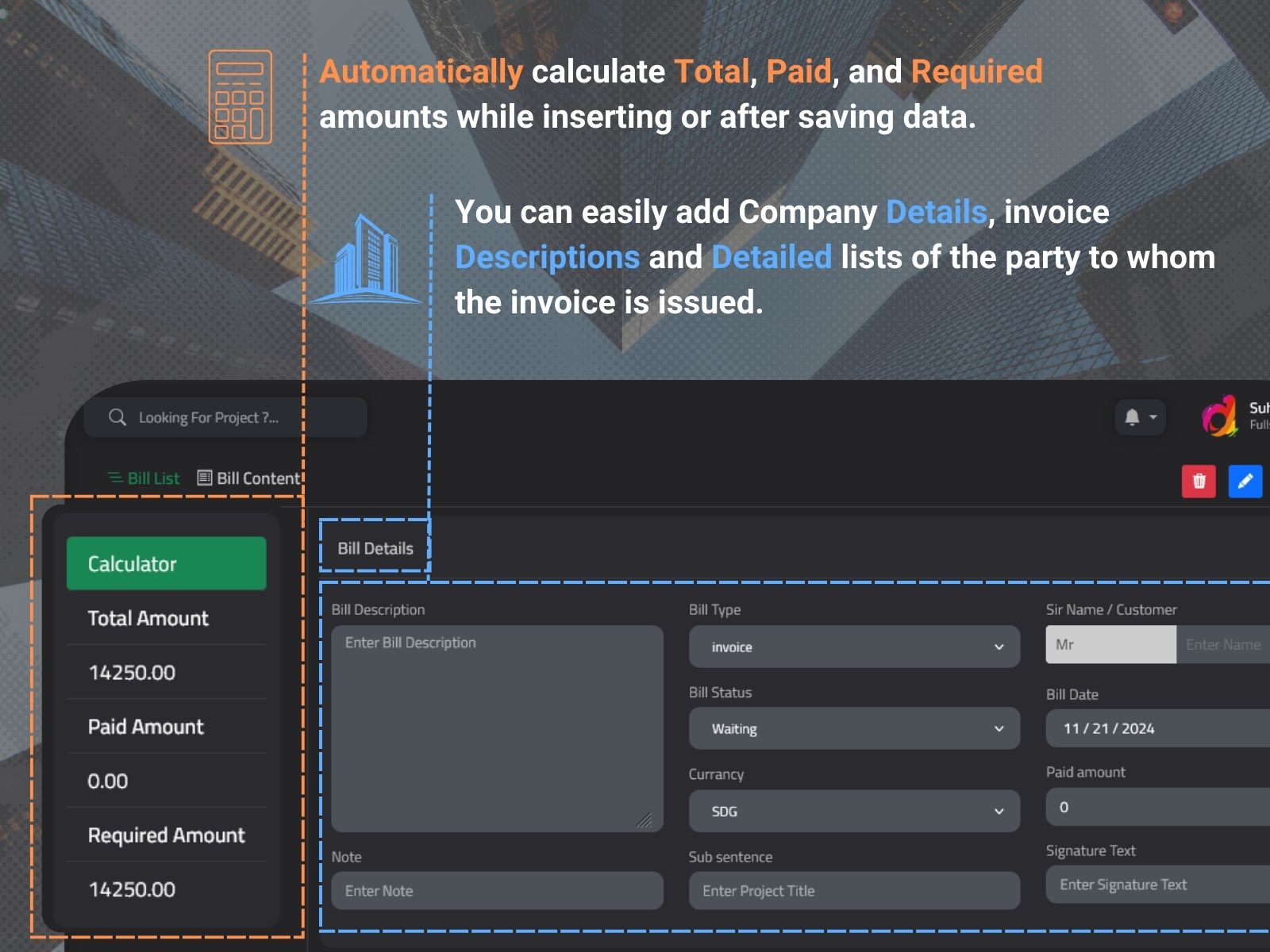
Task: Open the Currency SDG dropdown
Action: (x=853, y=811)
